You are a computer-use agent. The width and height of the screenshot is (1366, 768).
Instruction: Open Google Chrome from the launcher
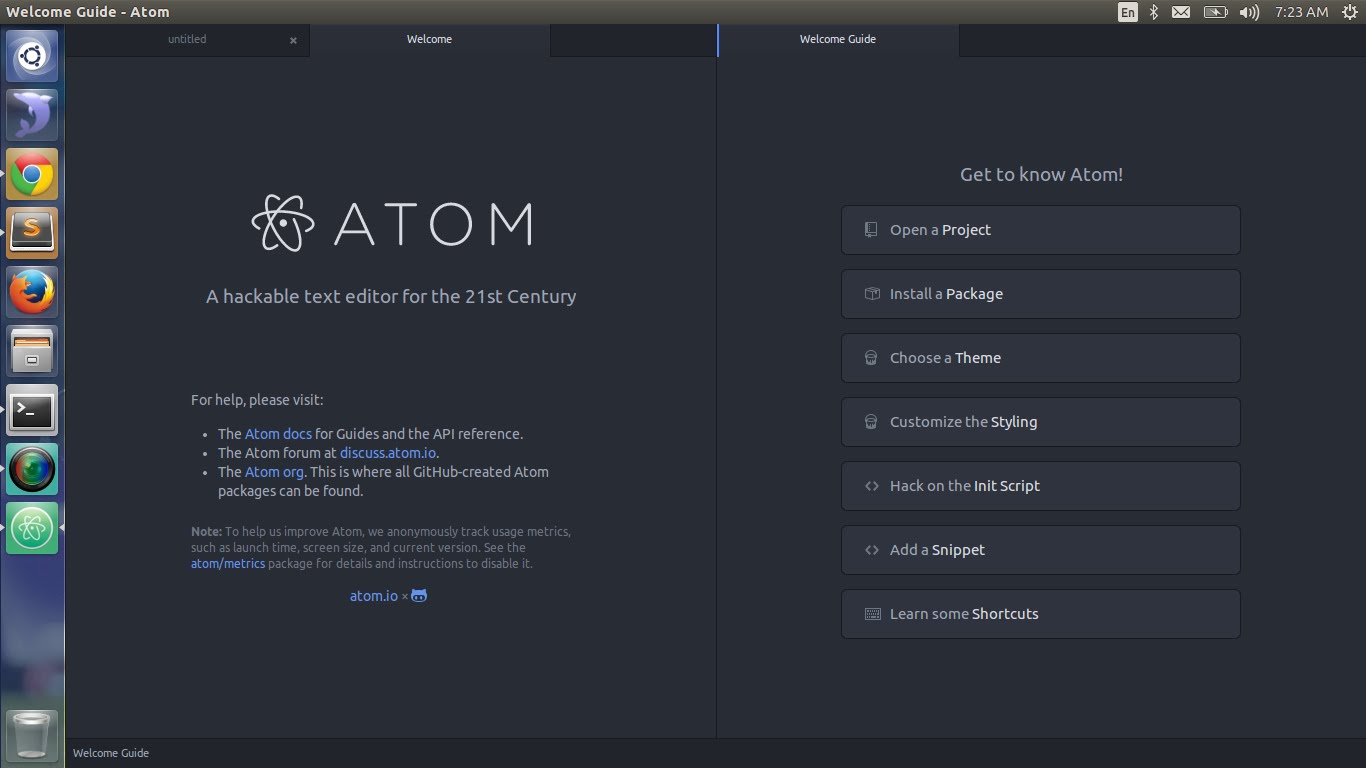pos(32,175)
